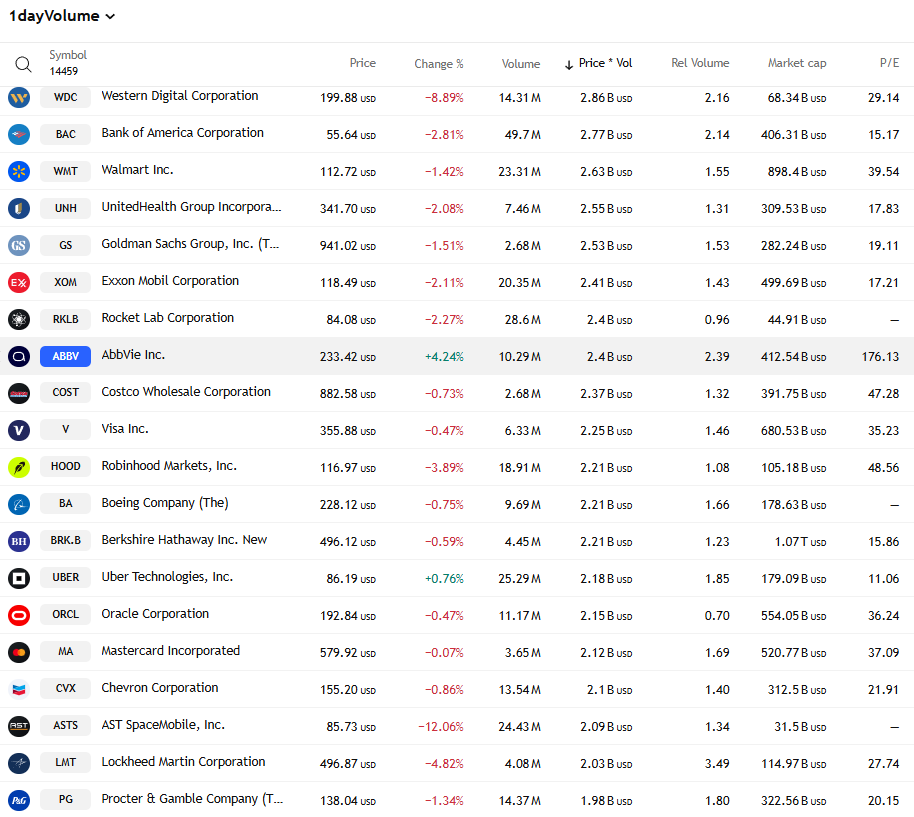Click Berkshire market cap 1.07 T USD
This screenshot has width=914, height=817.
[800, 542]
